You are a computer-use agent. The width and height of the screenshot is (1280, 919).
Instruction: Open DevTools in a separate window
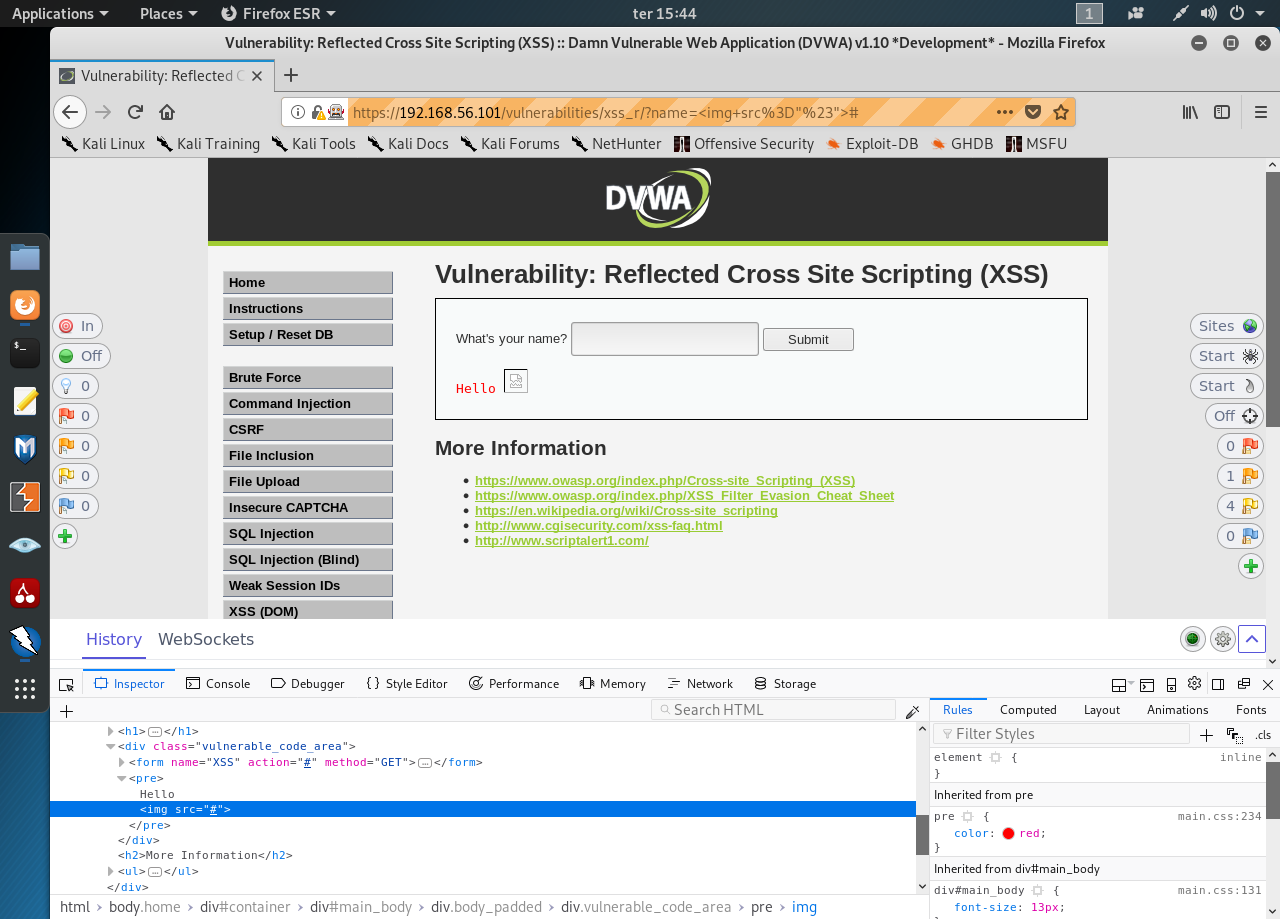point(1243,684)
